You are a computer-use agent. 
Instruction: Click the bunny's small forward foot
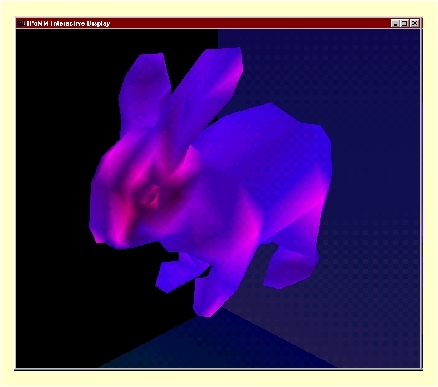[x=177, y=274]
